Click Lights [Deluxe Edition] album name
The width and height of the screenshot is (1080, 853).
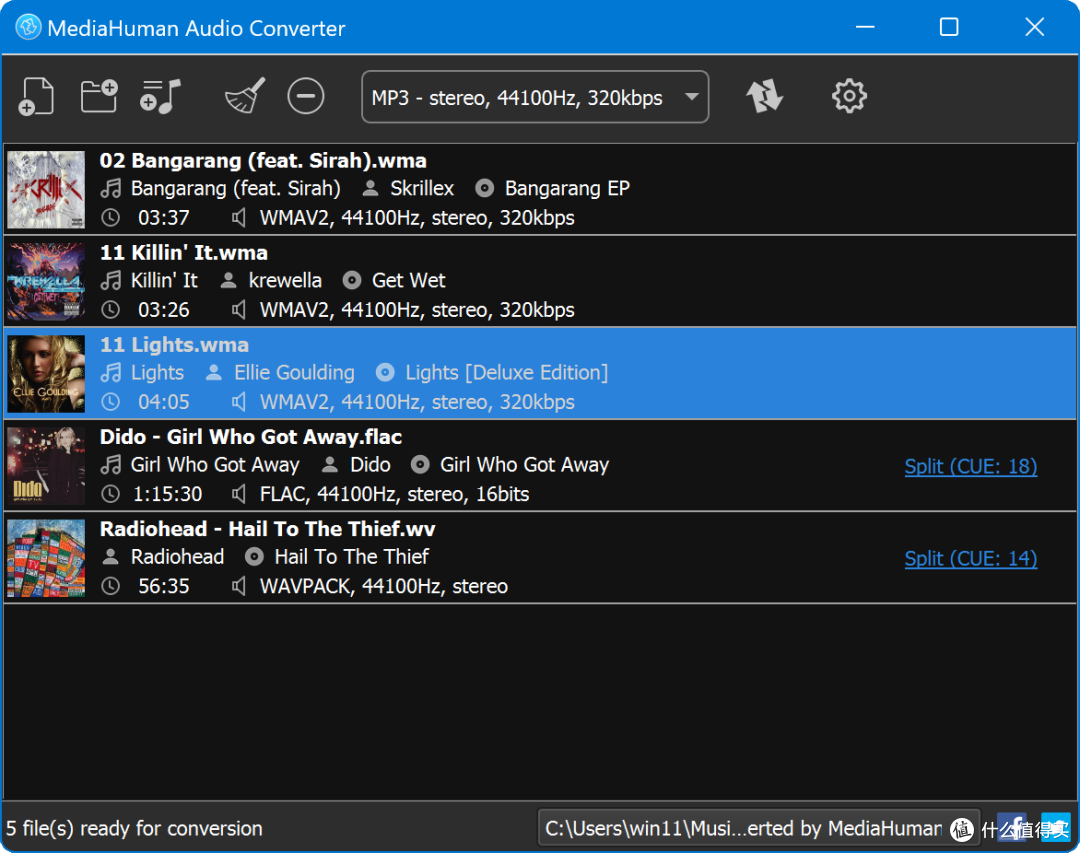click(x=506, y=373)
